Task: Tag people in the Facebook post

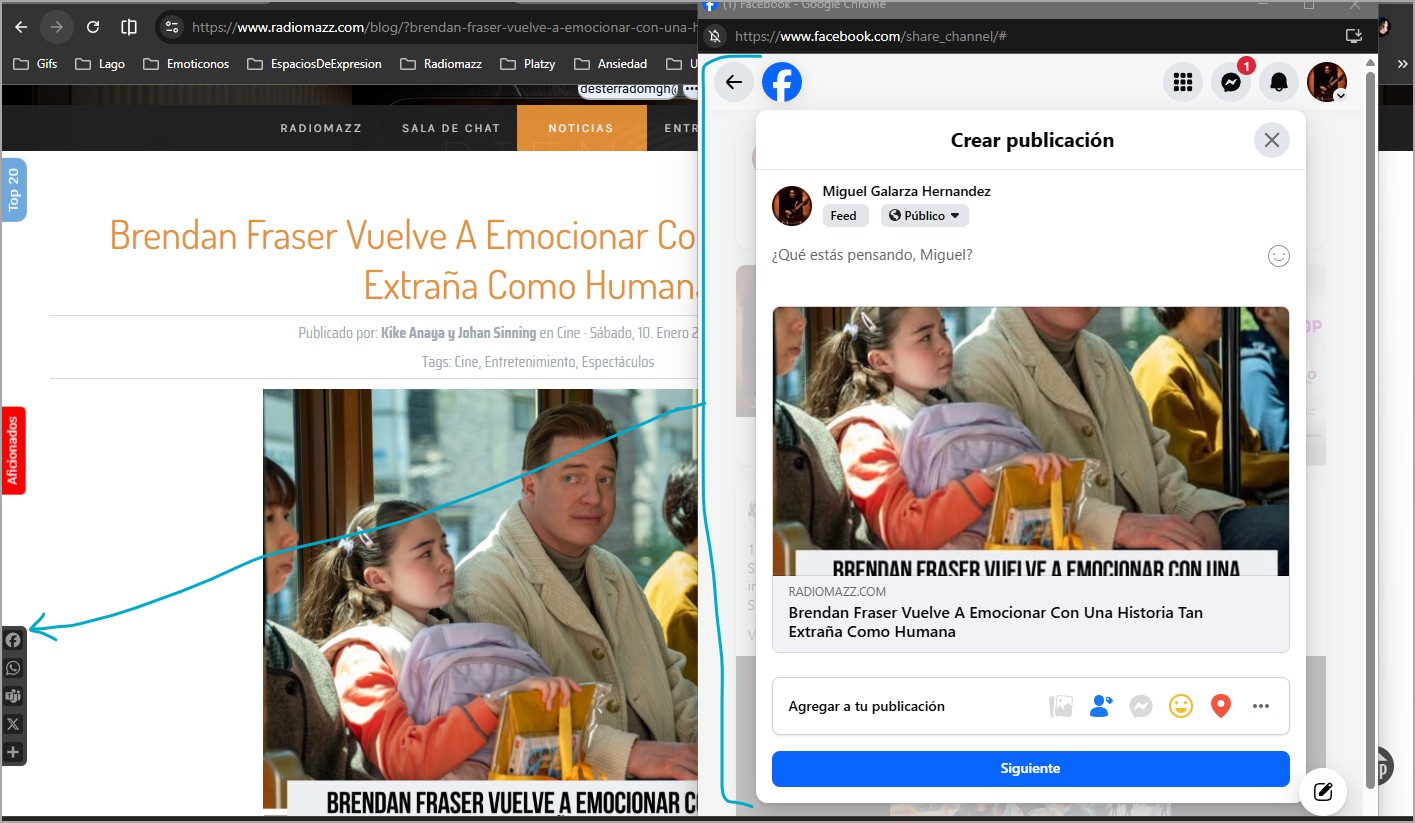Action: (1101, 706)
